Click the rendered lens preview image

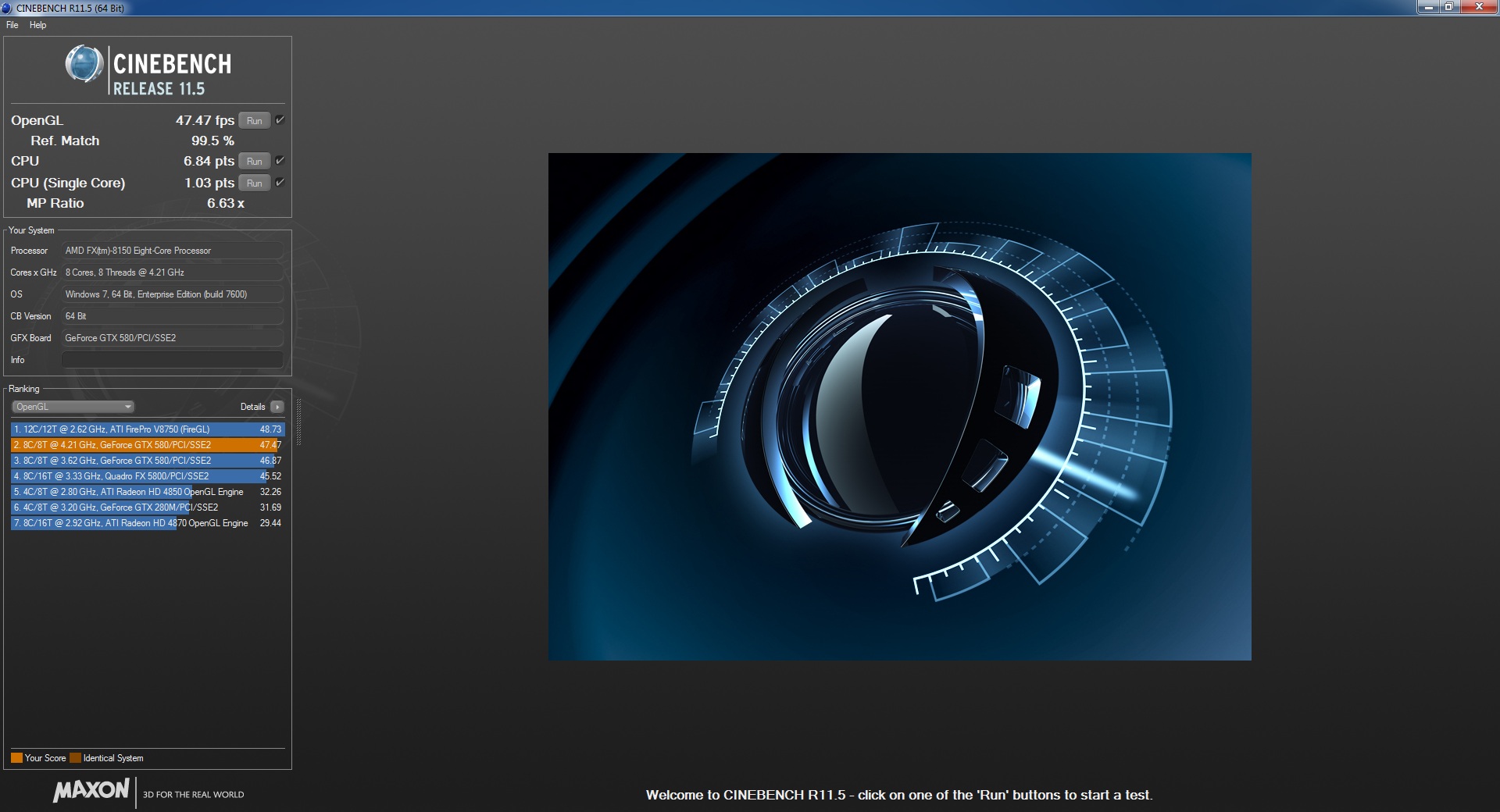[x=899, y=407]
